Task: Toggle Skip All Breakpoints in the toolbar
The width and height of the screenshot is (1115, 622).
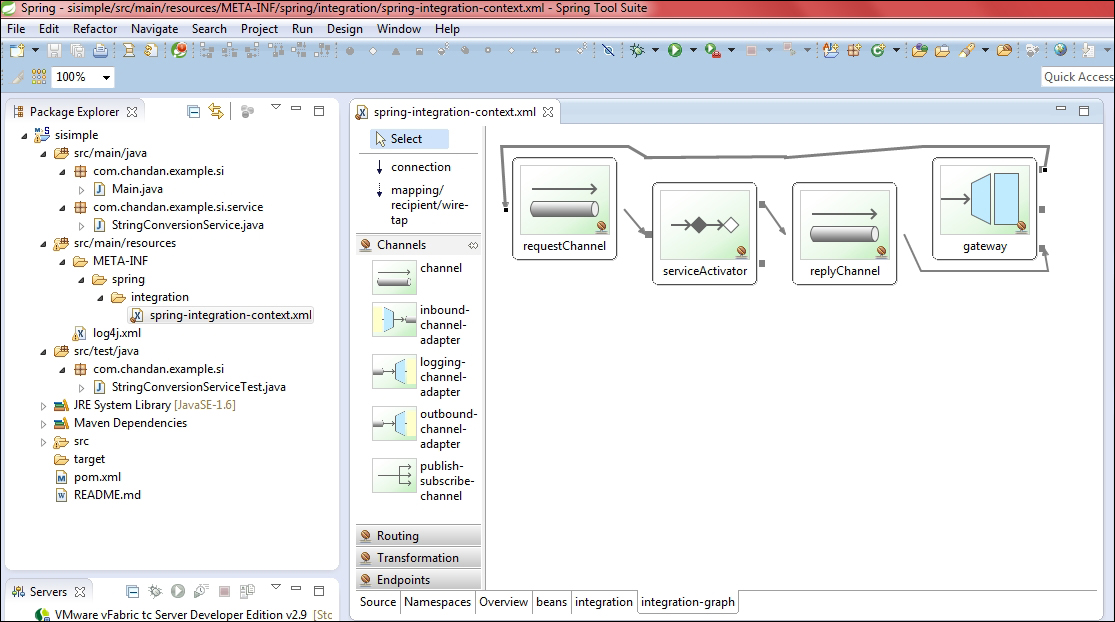Action: (x=610, y=48)
